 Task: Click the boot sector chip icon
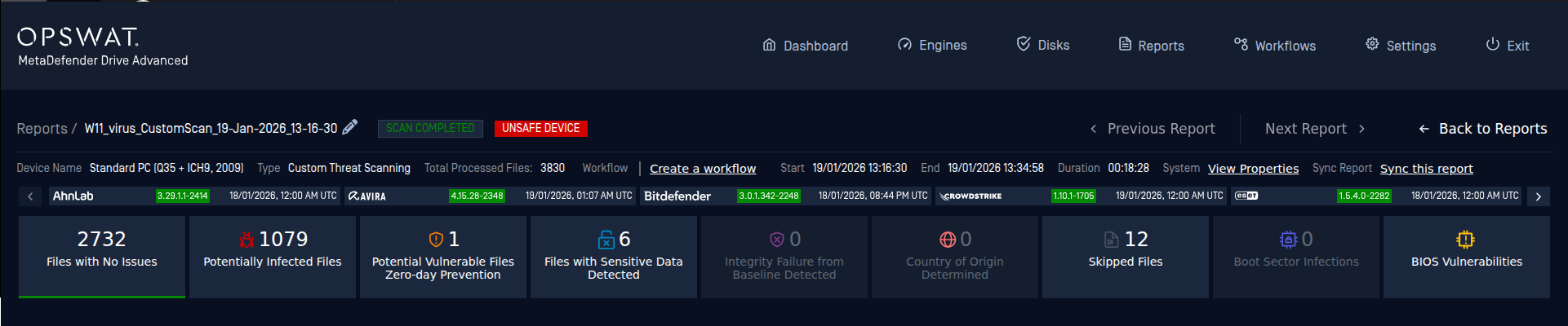(1288, 239)
